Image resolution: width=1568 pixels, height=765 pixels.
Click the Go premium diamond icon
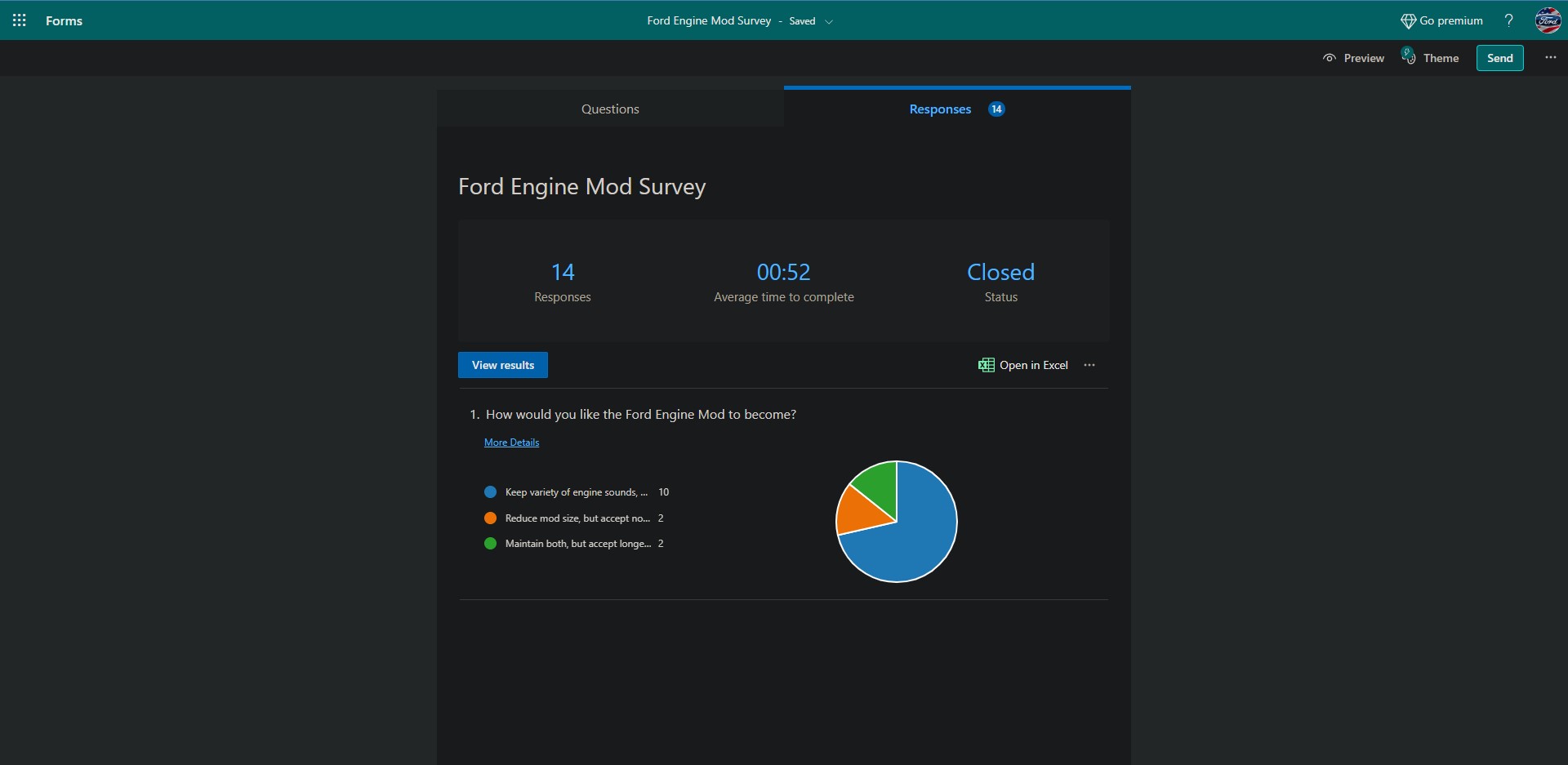[x=1408, y=21]
